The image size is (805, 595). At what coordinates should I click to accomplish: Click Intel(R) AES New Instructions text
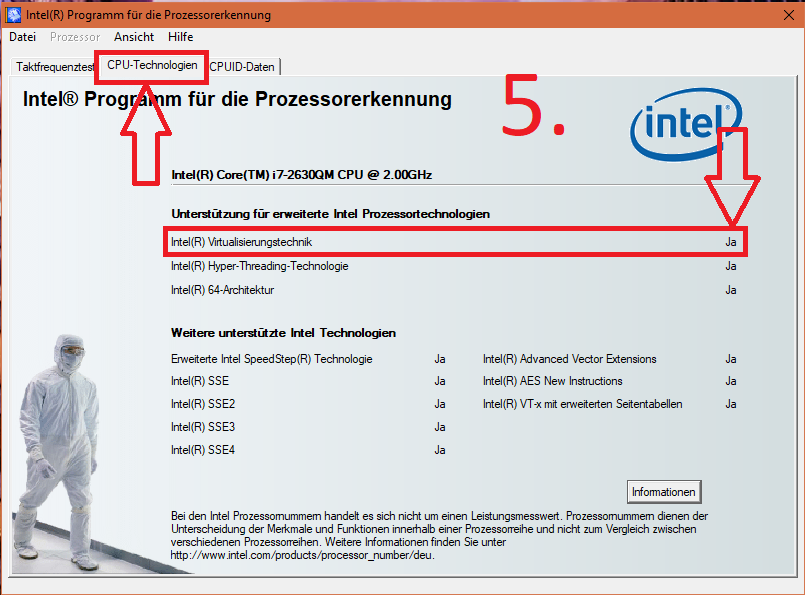[x=553, y=381]
